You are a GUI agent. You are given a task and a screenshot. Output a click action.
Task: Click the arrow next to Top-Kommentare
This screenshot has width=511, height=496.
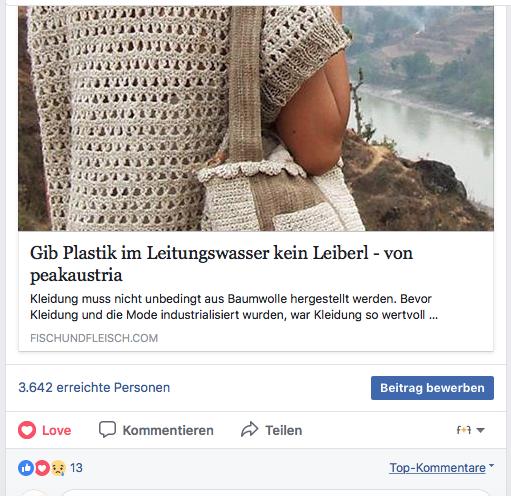pos(491,465)
